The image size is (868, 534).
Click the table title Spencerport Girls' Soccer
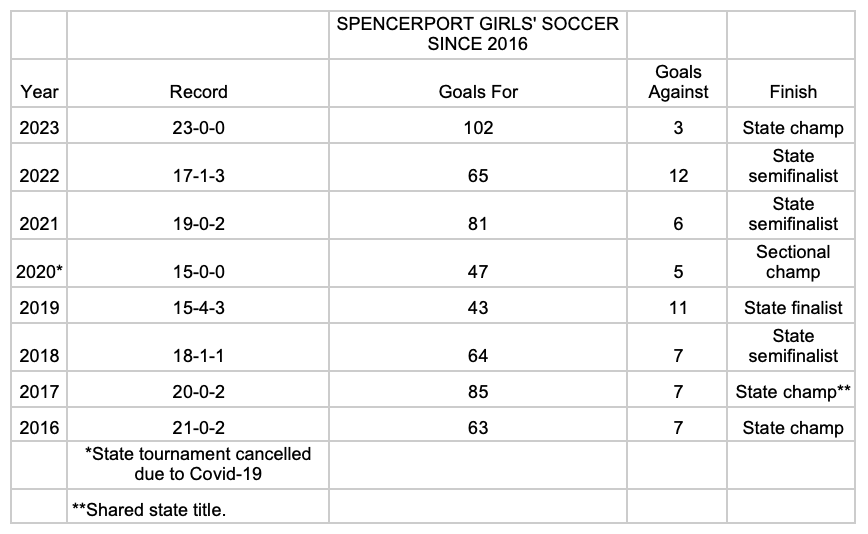tap(478, 33)
